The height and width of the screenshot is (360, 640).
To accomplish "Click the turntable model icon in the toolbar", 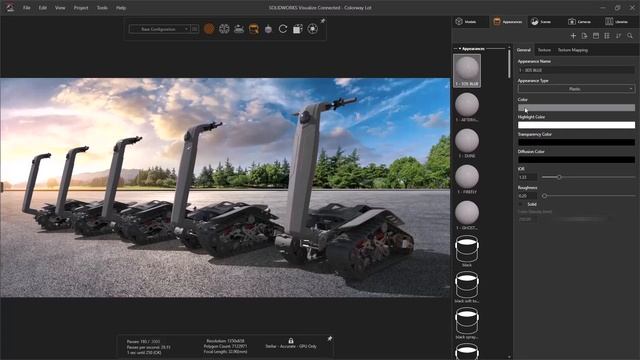I will [239, 29].
